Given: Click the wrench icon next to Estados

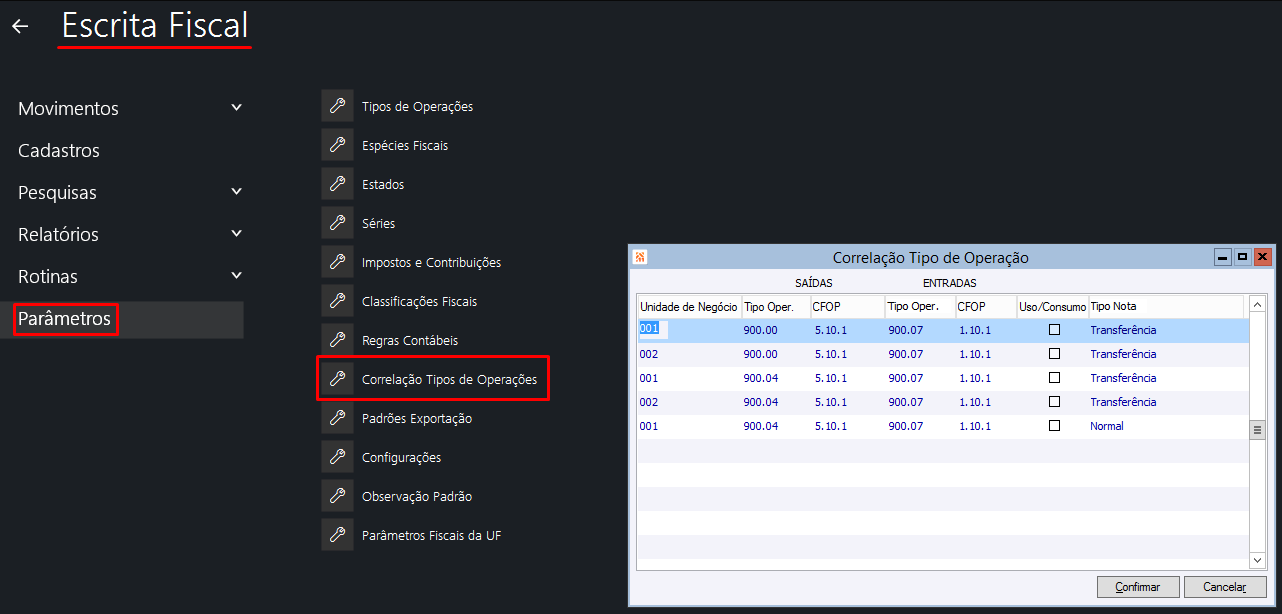Looking at the screenshot, I should click(338, 184).
